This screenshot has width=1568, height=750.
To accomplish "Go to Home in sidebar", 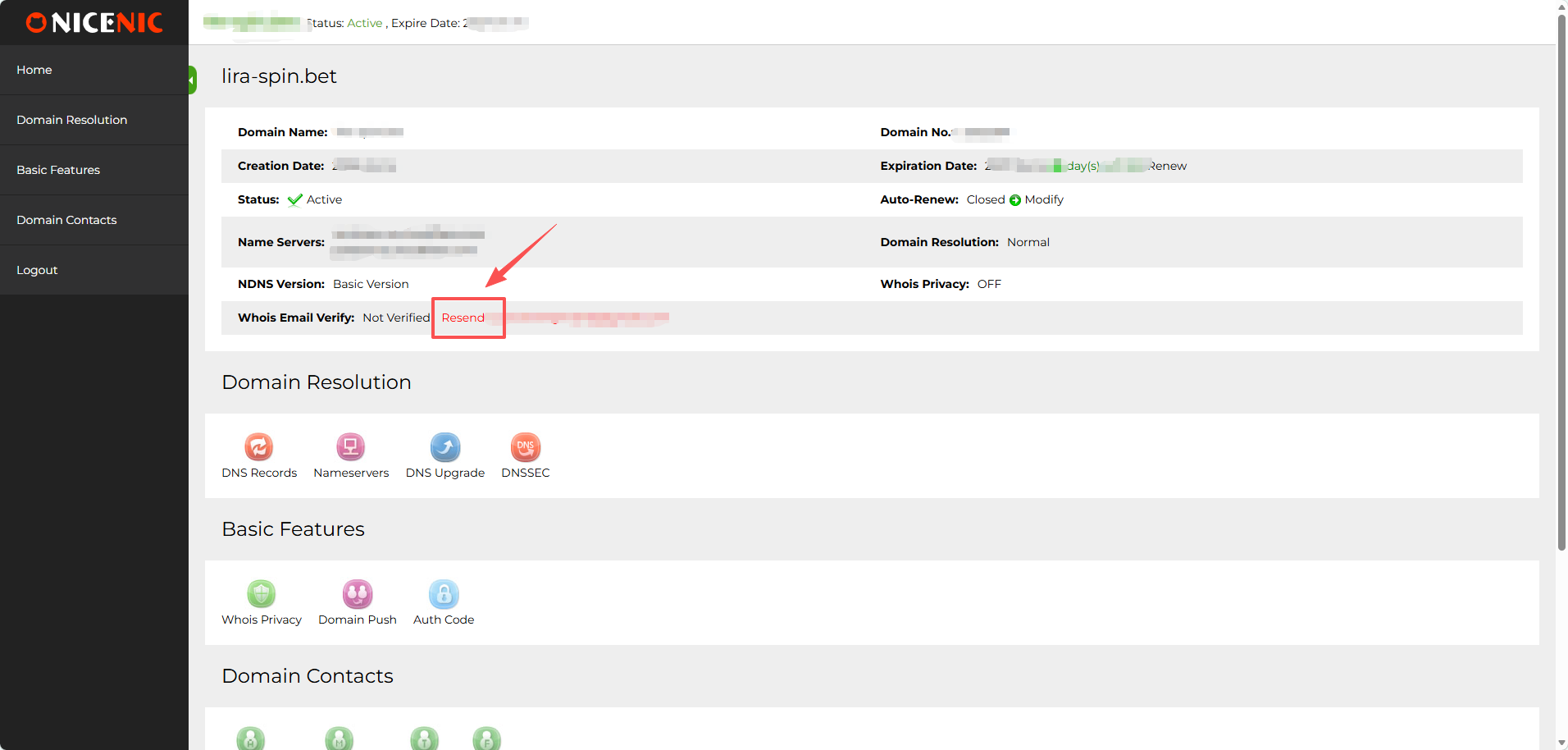I will pyautogui.click(x=34, y=70).
